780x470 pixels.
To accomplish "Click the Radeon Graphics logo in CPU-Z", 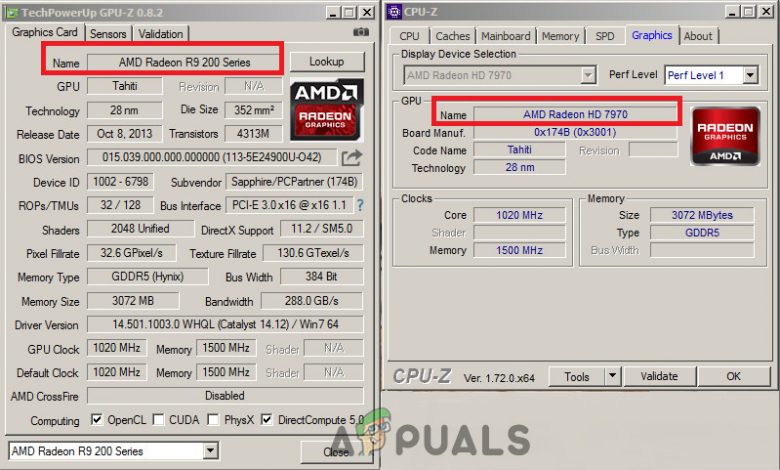I will pyautogui.click(x=725, y=136).
